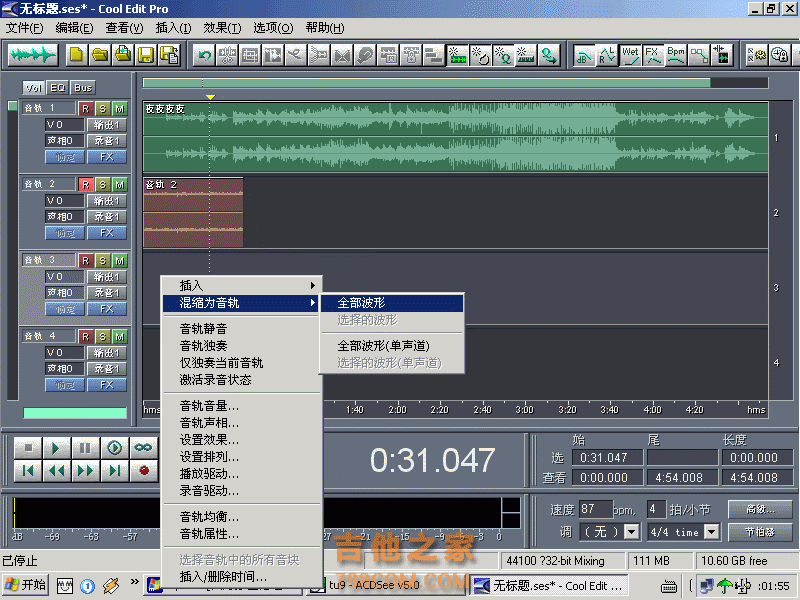This screenshot has width=800, height=600.
Task: Click the undo toolbar icon
Action: click(x=204, y=54)
